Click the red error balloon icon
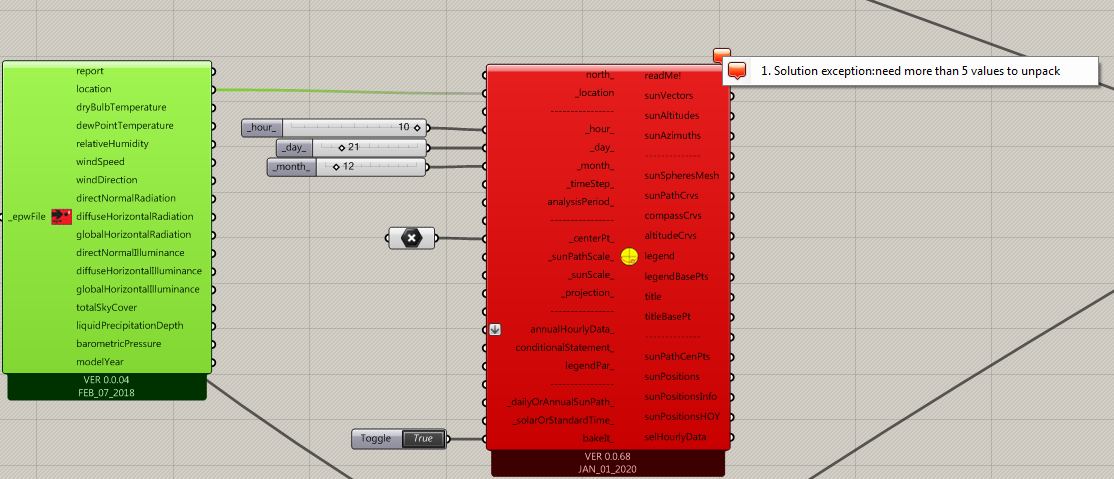This screenshot has width=1114, height=479. 722,55
